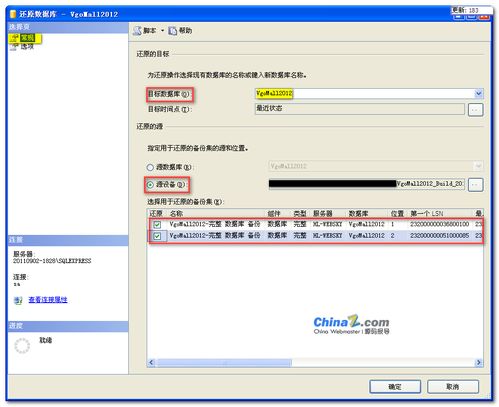
Task: Select the source database radio button
Action: pyautogui.click(x=150, y=167)
